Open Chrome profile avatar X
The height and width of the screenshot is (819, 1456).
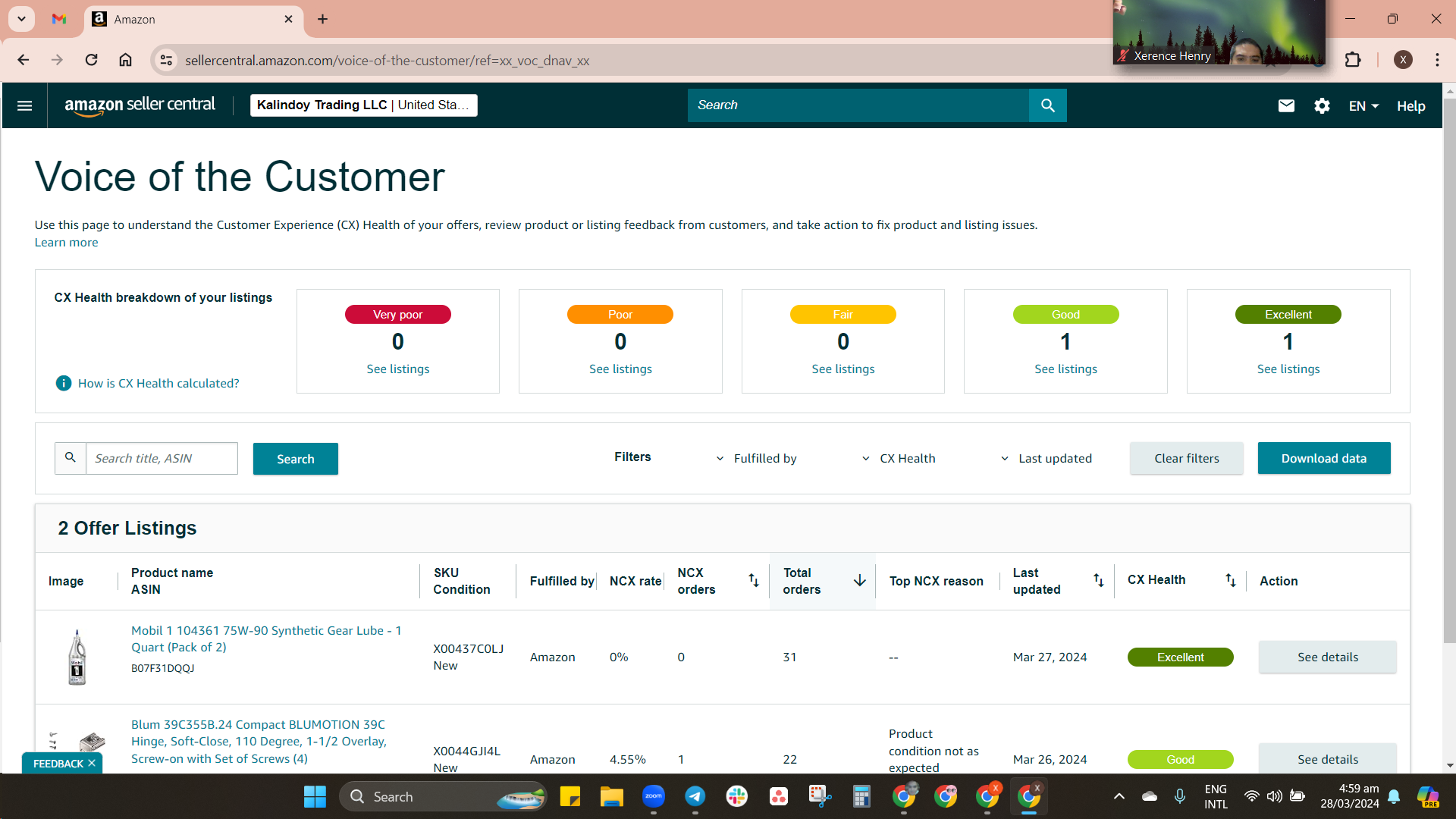coord(1403,60)
